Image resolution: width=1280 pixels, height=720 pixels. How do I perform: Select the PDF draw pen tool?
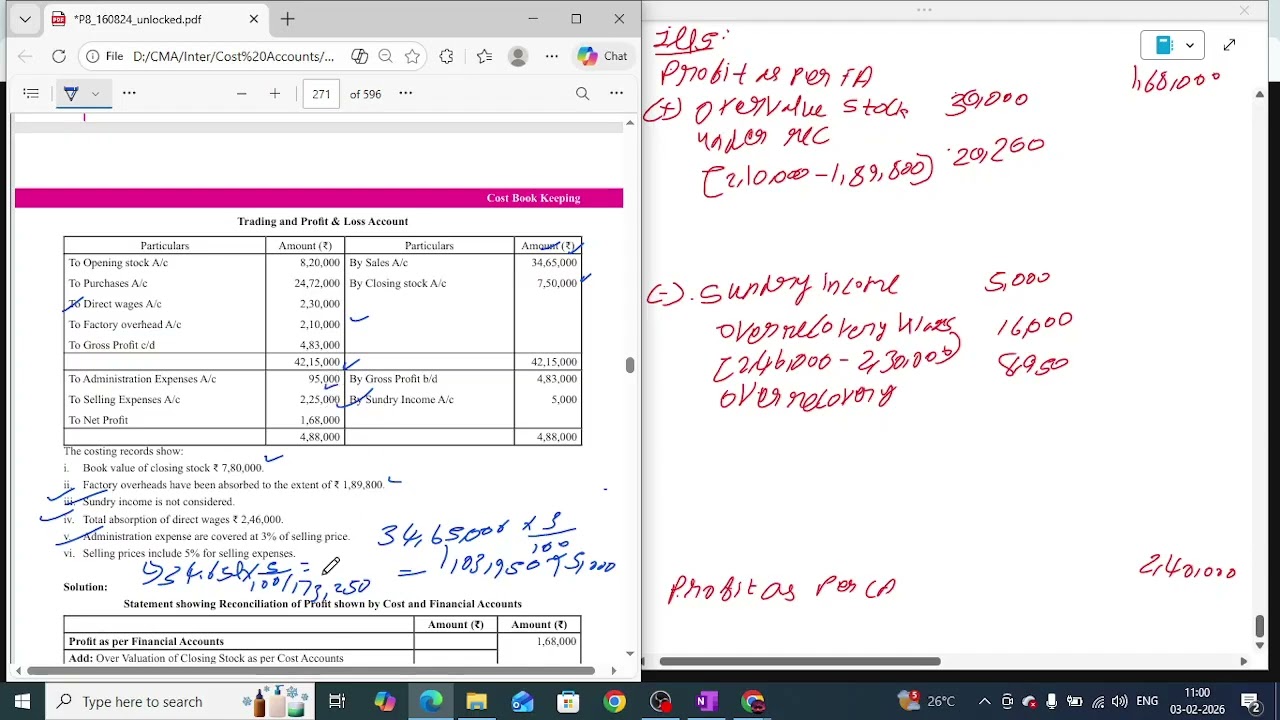[71, 93]
